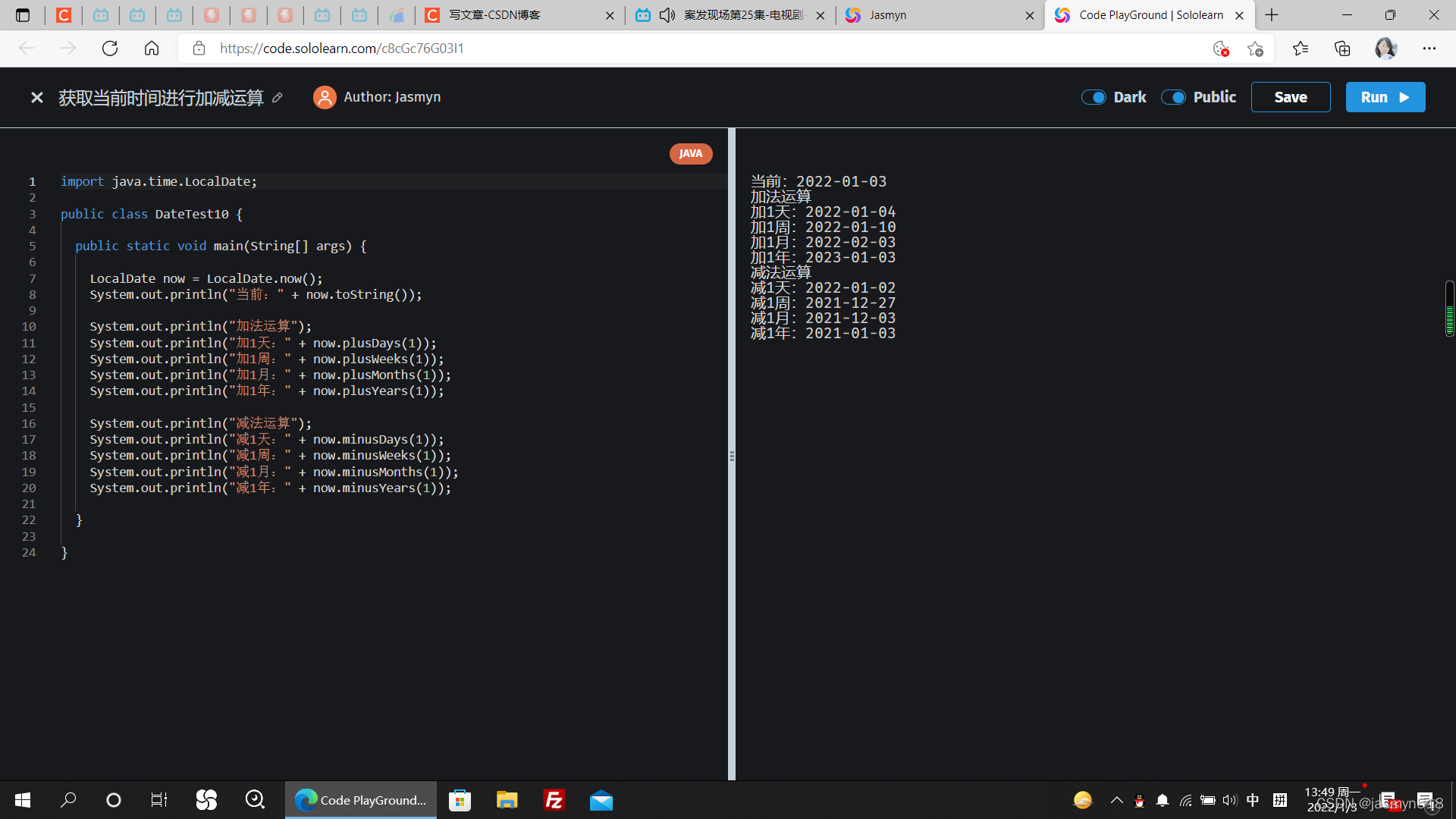Click the pencil edit title icon
Screen dimensions: 1456x819
(278, 98)
